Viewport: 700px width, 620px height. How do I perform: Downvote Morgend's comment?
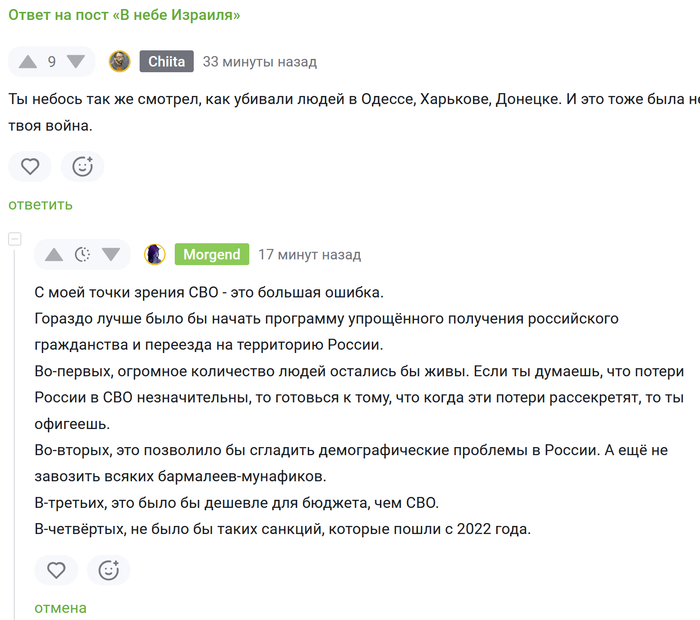pyautogui.click(x=111, y=254)
